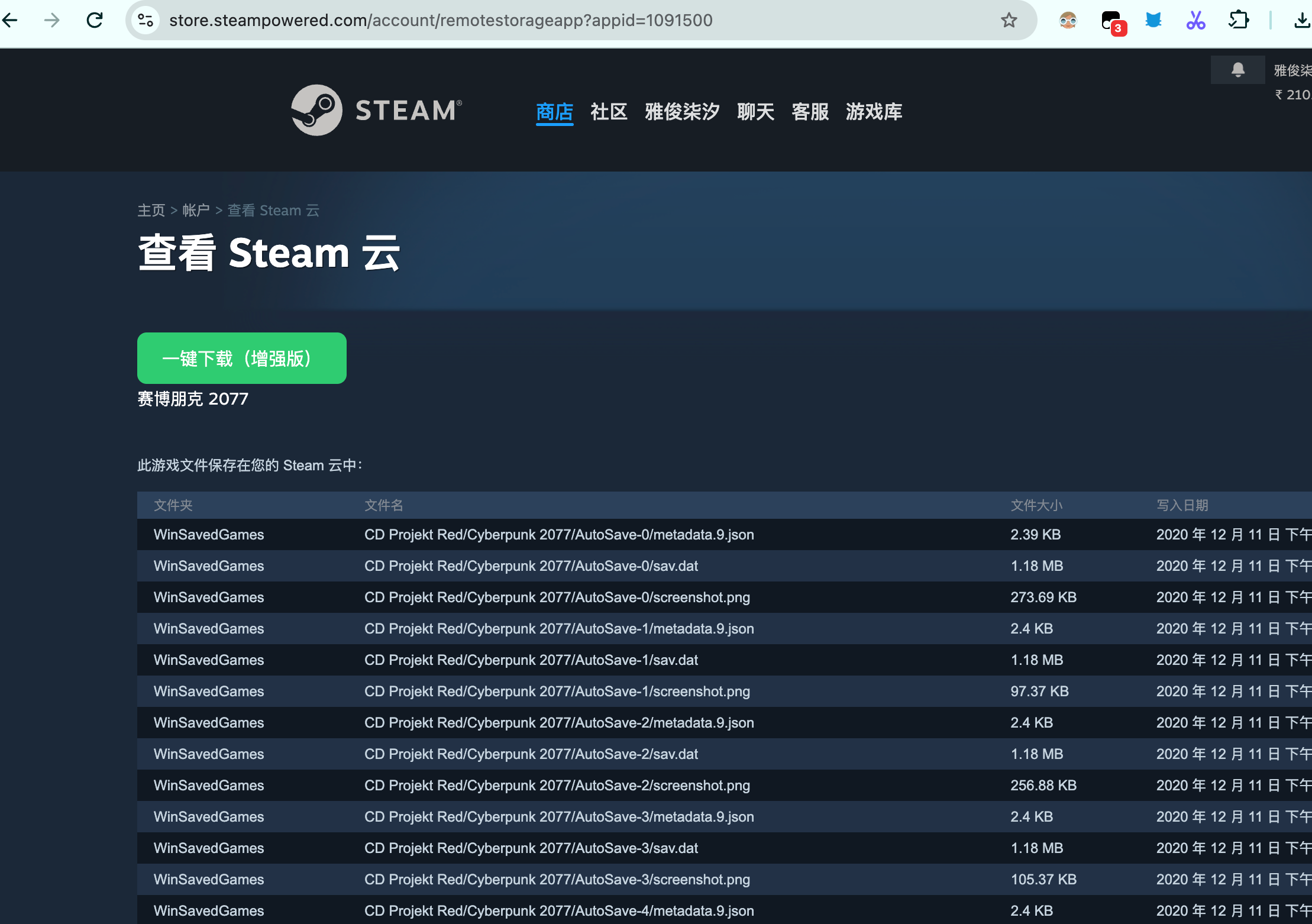The width and height of the screenshot is (1312, 924).
Task: Open the blue cat extension
Action: (1153, 20)
